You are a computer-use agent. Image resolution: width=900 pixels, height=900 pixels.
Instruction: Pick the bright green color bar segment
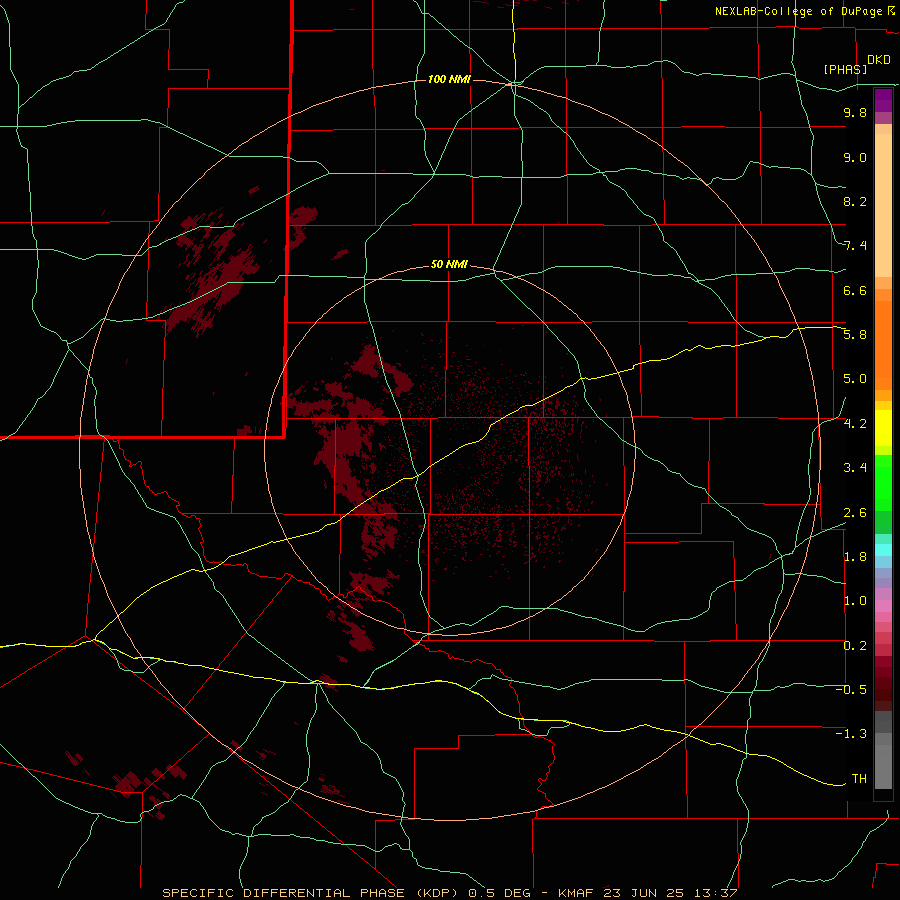[x=883, y=483]
